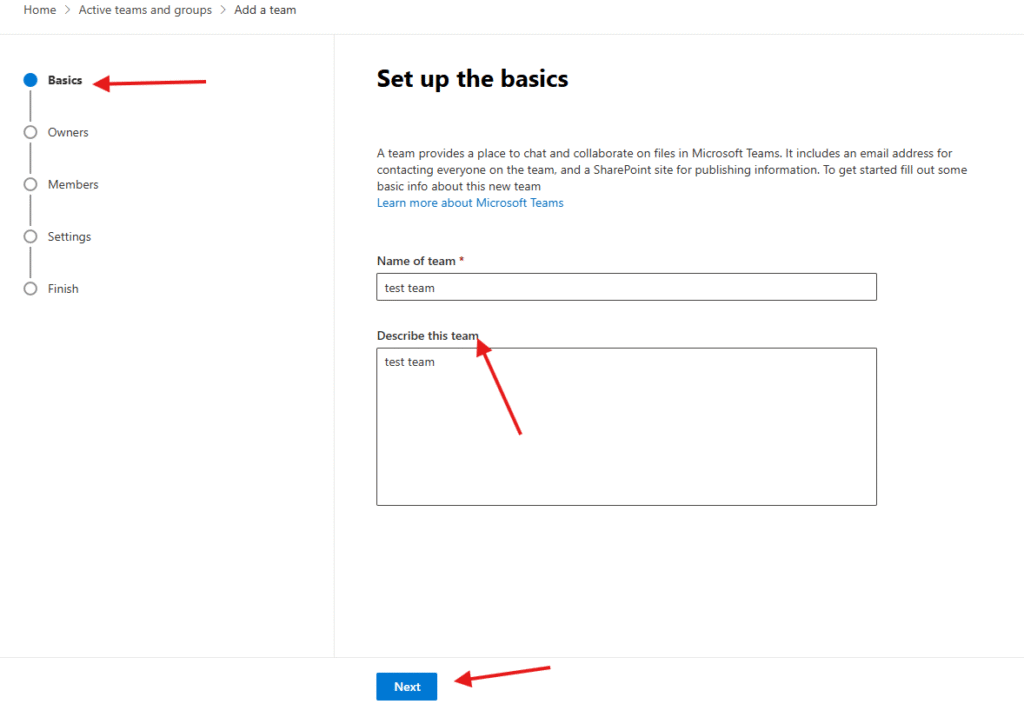Image resolution: width=1024 pixels, height=704 pixels.
Task: Open the Basics step label
Action: 65,80
